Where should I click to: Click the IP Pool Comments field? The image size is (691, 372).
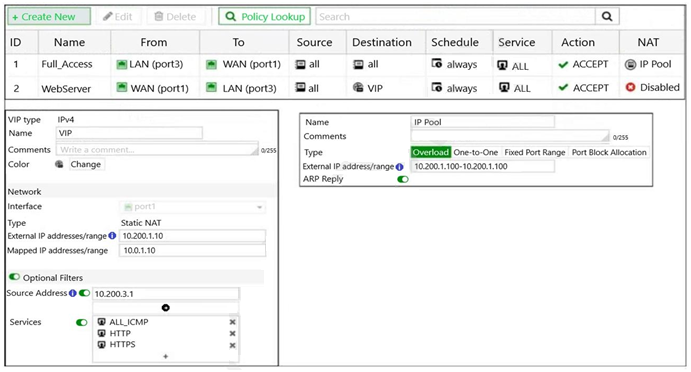[x=510, y=136]
